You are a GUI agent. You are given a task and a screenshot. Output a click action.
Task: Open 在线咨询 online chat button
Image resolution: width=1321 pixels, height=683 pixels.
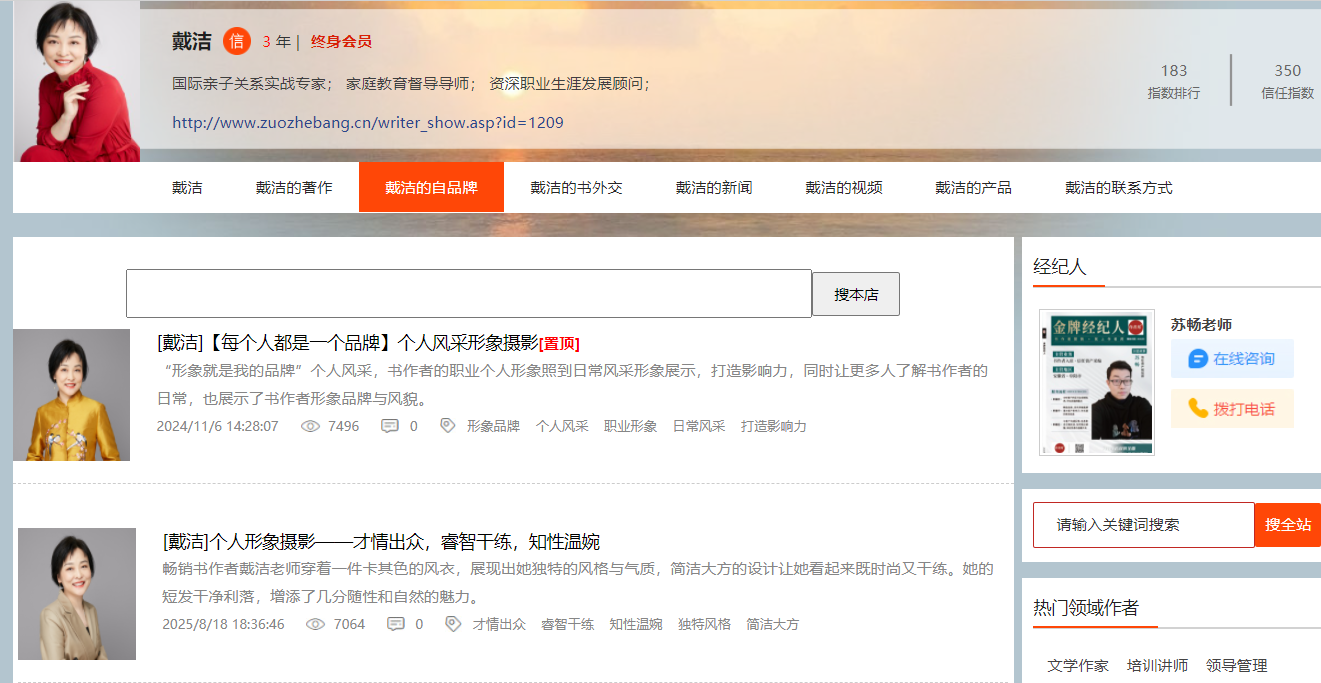[1232, 359]
